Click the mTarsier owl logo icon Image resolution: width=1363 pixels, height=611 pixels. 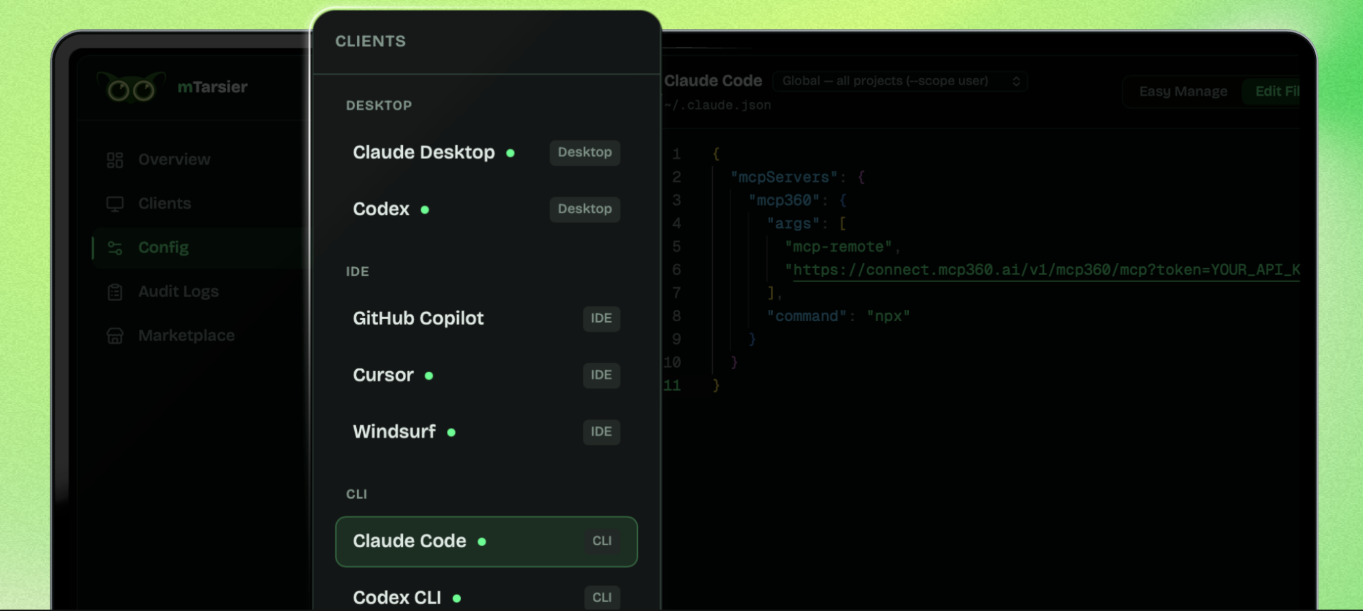[132, 88]
